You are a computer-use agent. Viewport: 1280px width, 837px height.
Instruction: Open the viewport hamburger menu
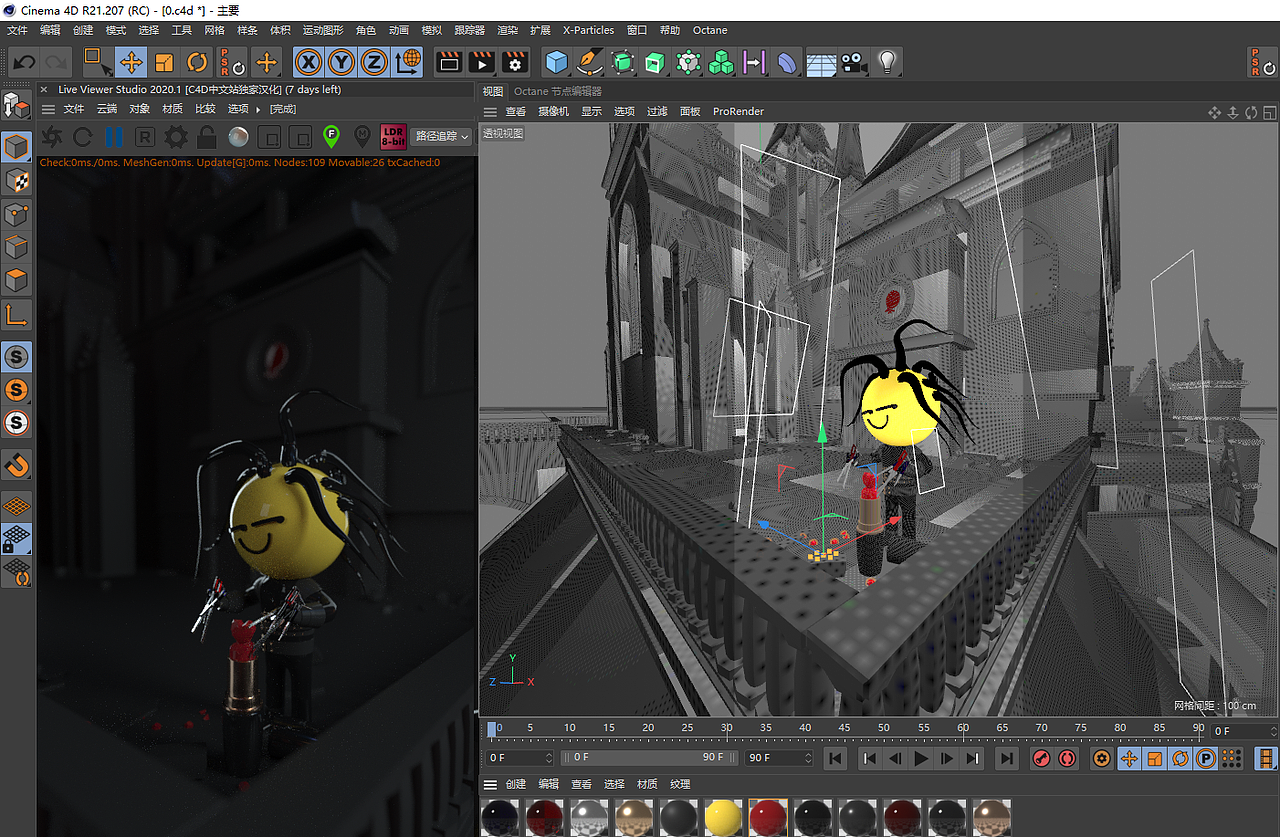point(490,112)
